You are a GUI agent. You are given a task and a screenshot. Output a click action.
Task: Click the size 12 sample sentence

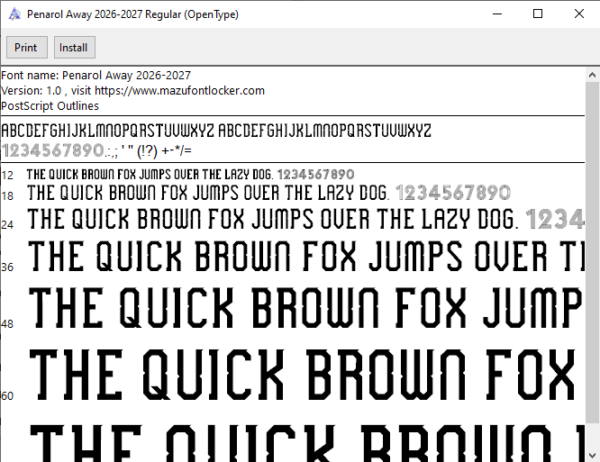click(x=191, y=175)
